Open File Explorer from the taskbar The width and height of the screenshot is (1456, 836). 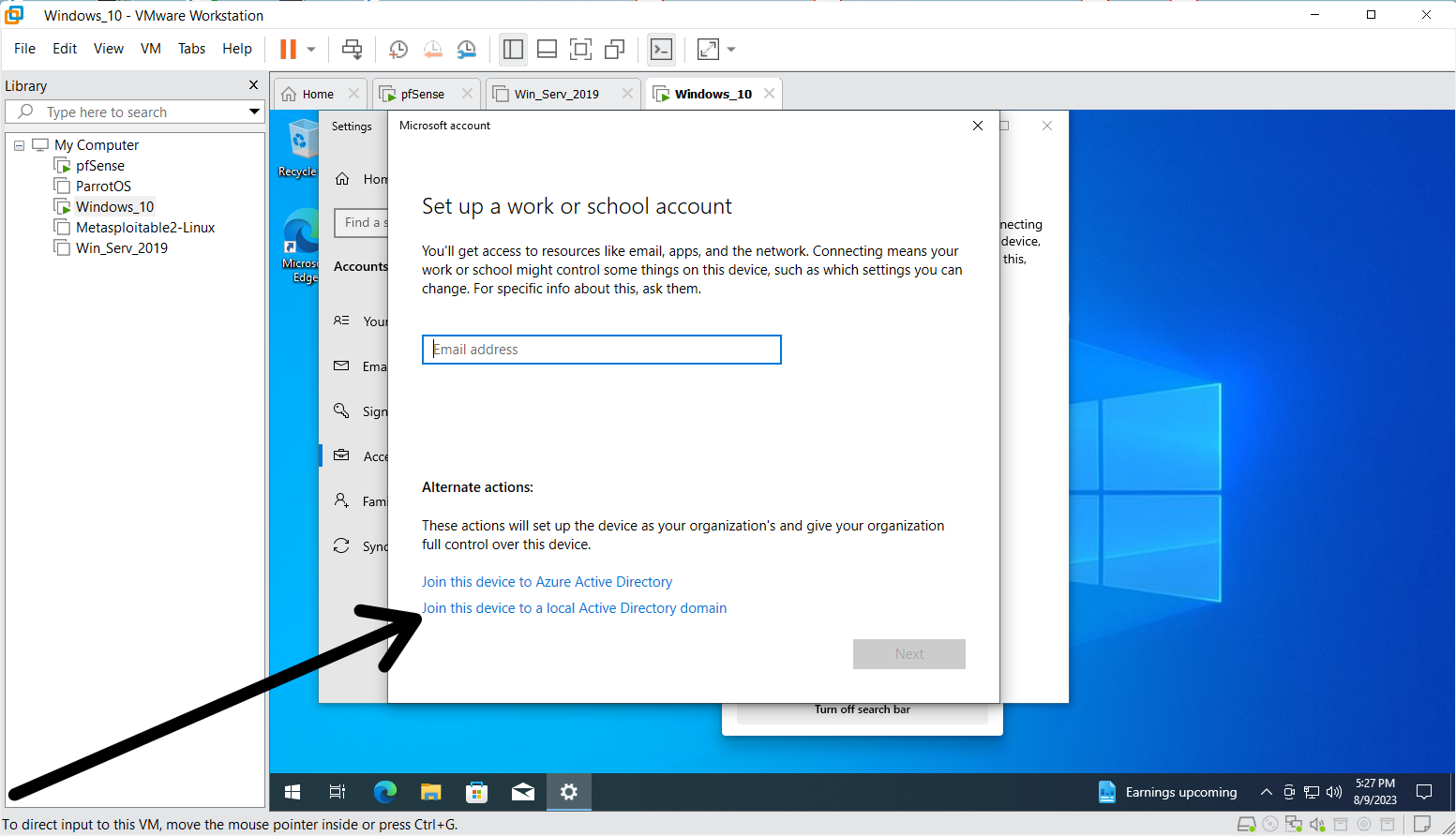430,792
